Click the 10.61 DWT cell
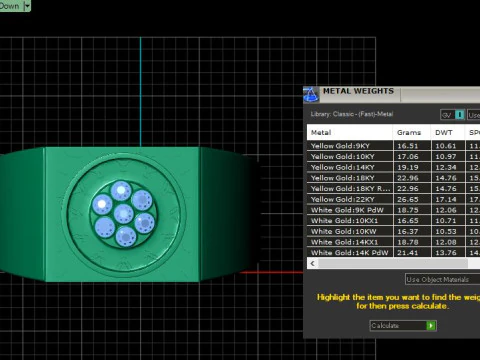Image resolution: width=480 pixels, height=360 pixels. pyautogui.click(x=448, y=146)
